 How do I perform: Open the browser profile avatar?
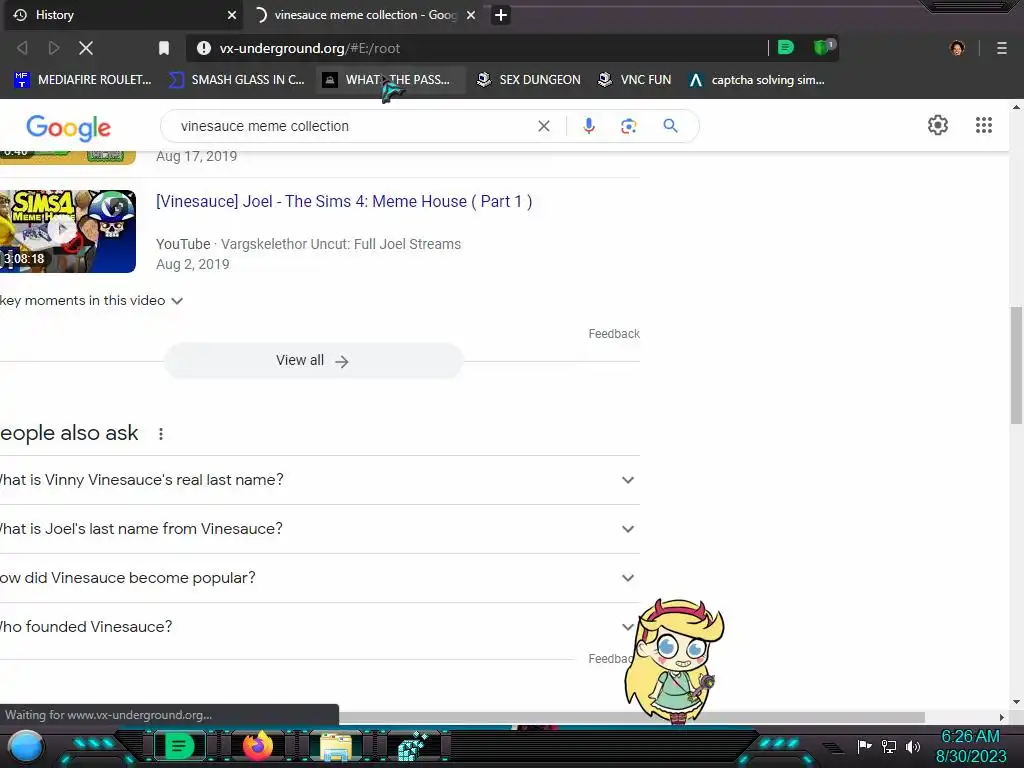(957, 48)
